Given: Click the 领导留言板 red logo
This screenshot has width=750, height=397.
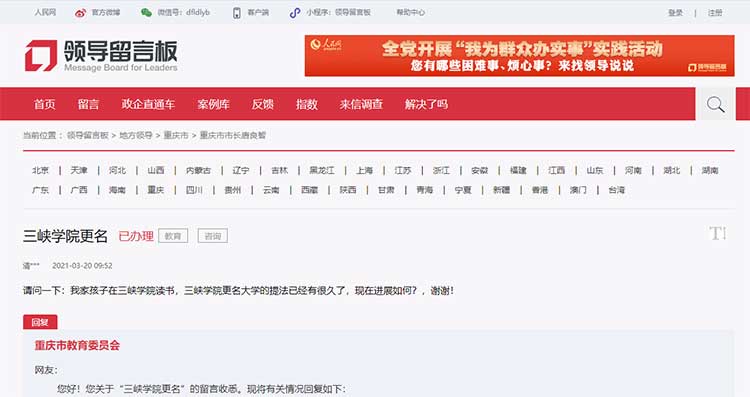Looking at the screenshot, I should [41, 55].
